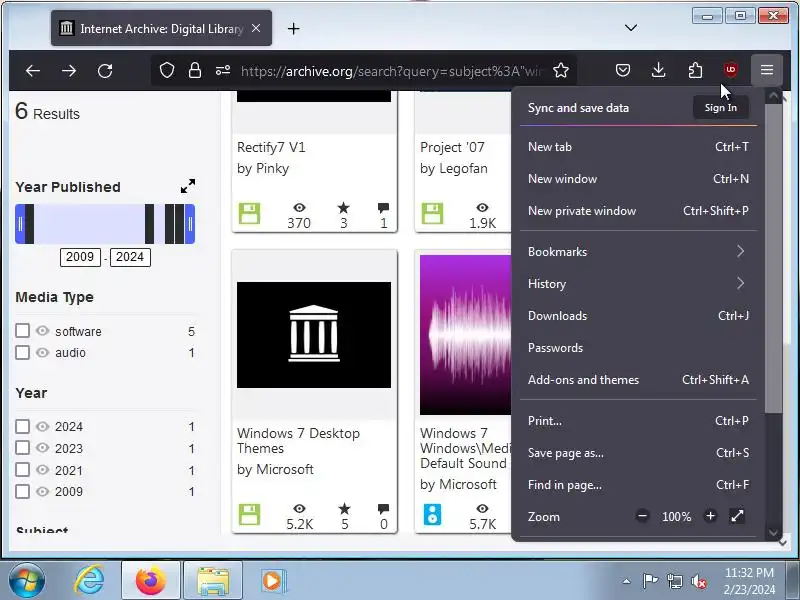Increase zoom with plus button
This screenshot has width=800, height=600.
[x=710, y=516]
